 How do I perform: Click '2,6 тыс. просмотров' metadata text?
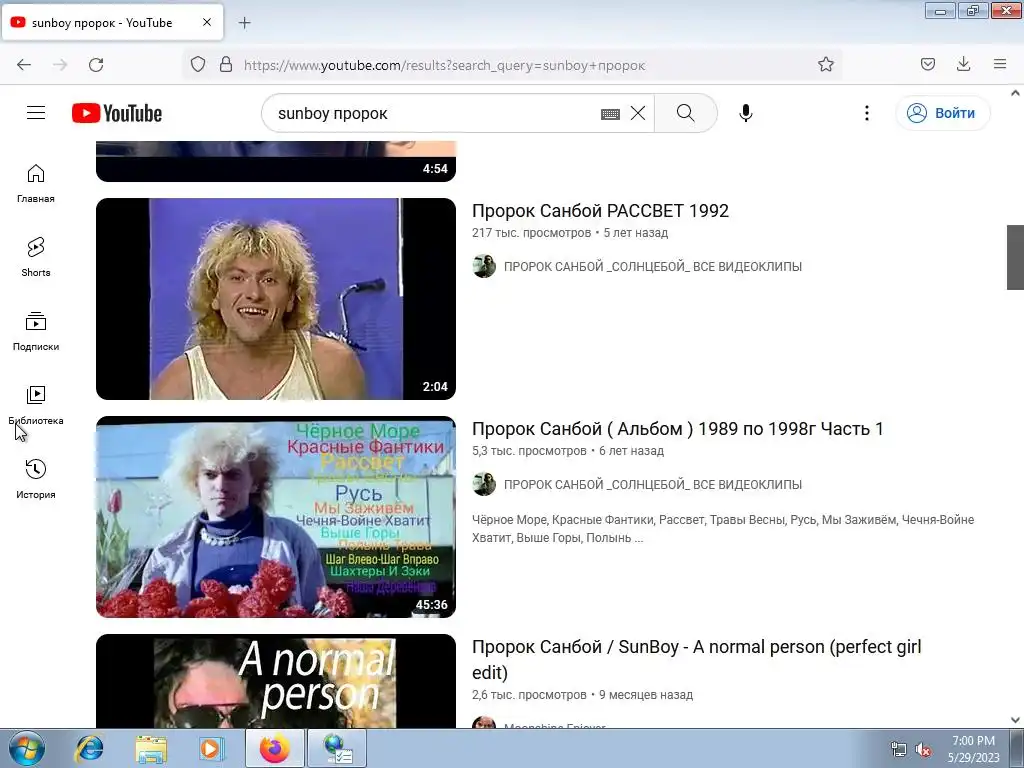[529, 695]
